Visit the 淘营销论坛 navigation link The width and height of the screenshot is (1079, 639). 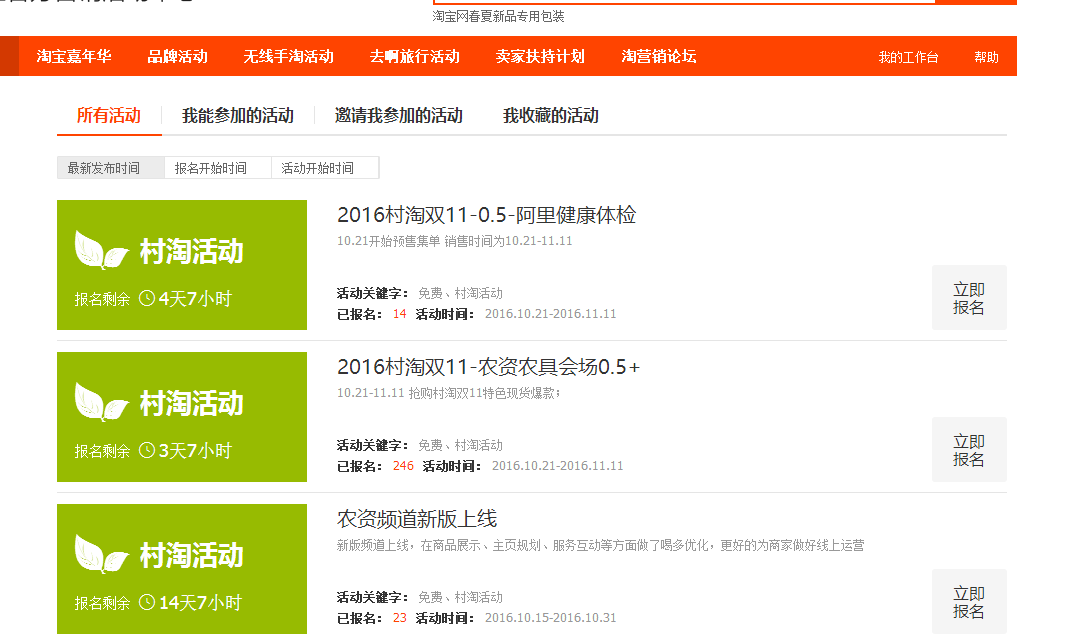(x=659, y=56)
